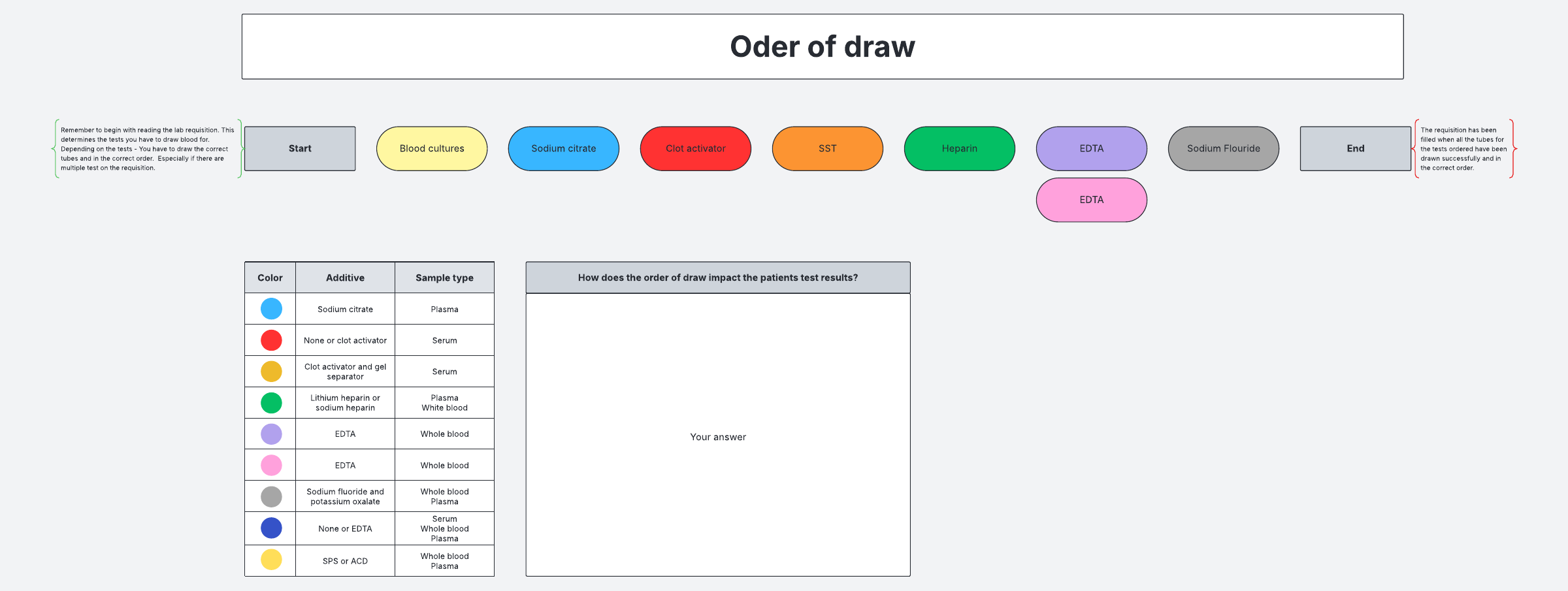The width and height of the screenshot is (1568, 591).
Task: Click the "Oder of draw" title box
Action: point(822,47)
